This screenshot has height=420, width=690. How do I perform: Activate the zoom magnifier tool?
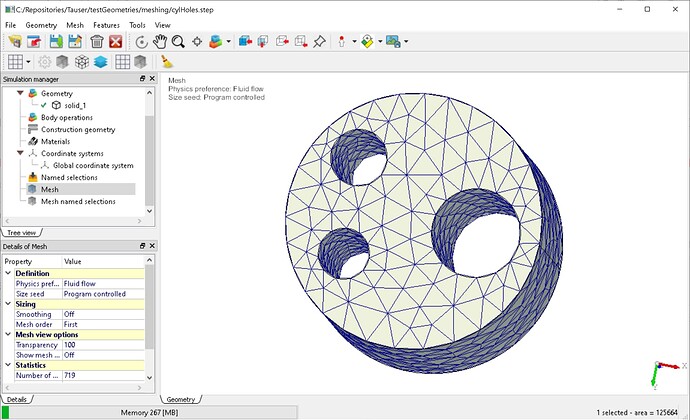tap(178, 42)
